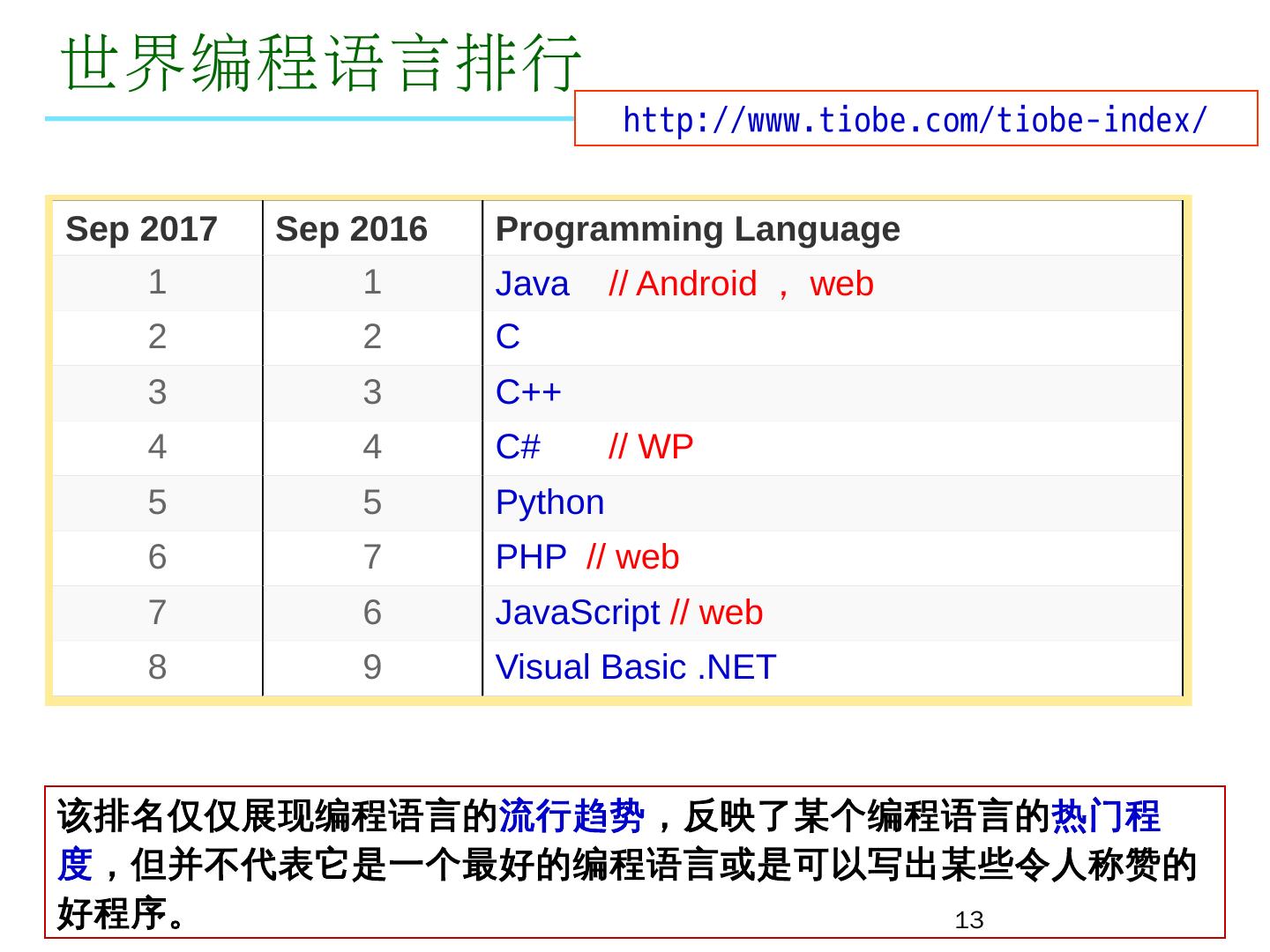The width and height of the screenshot is (1270, 952).
Task: Select Python in the language table
Action: tap(549, 502)
